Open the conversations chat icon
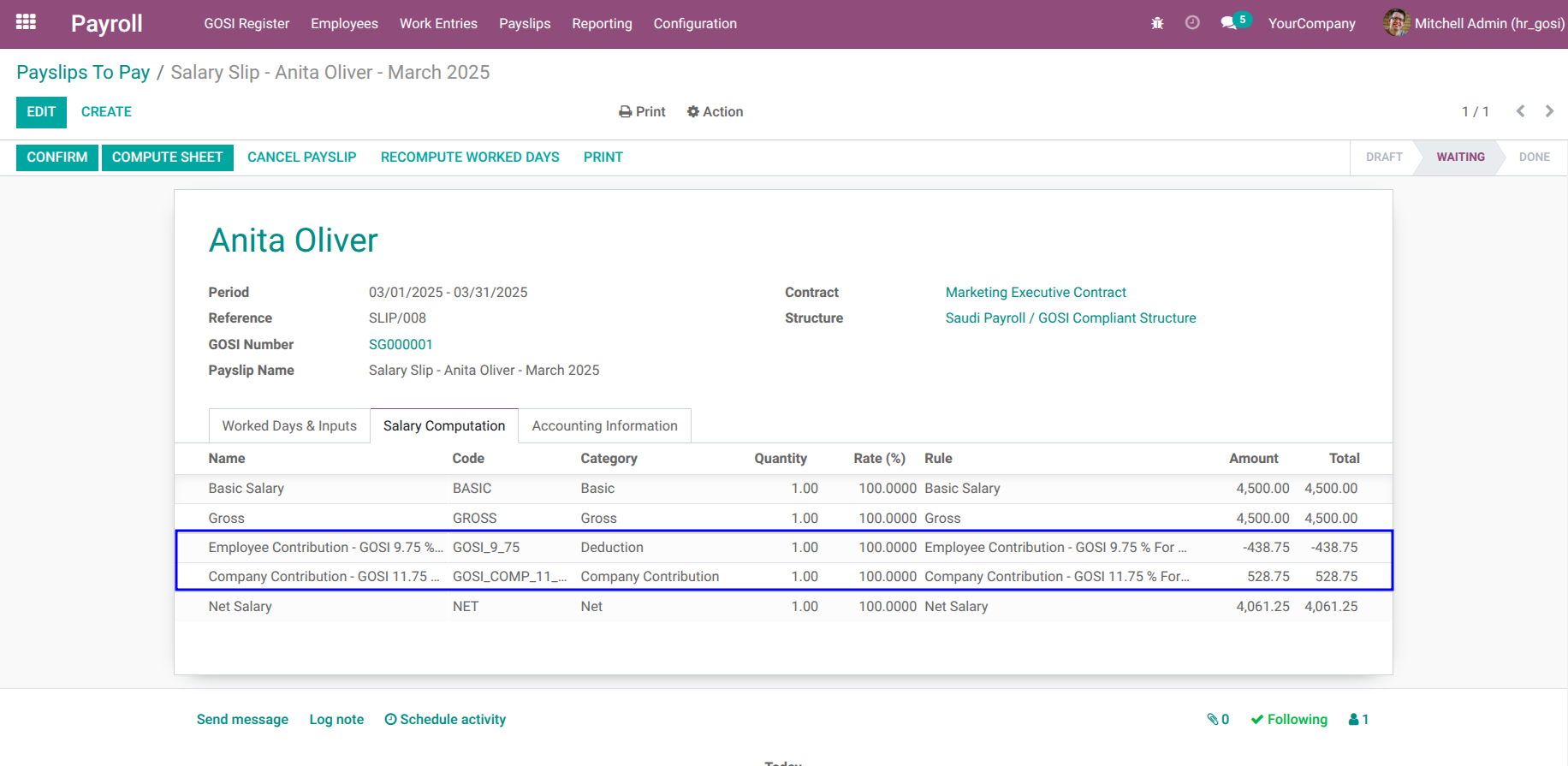Viewport: 1568px width, 766px height. pos(1229,23)
